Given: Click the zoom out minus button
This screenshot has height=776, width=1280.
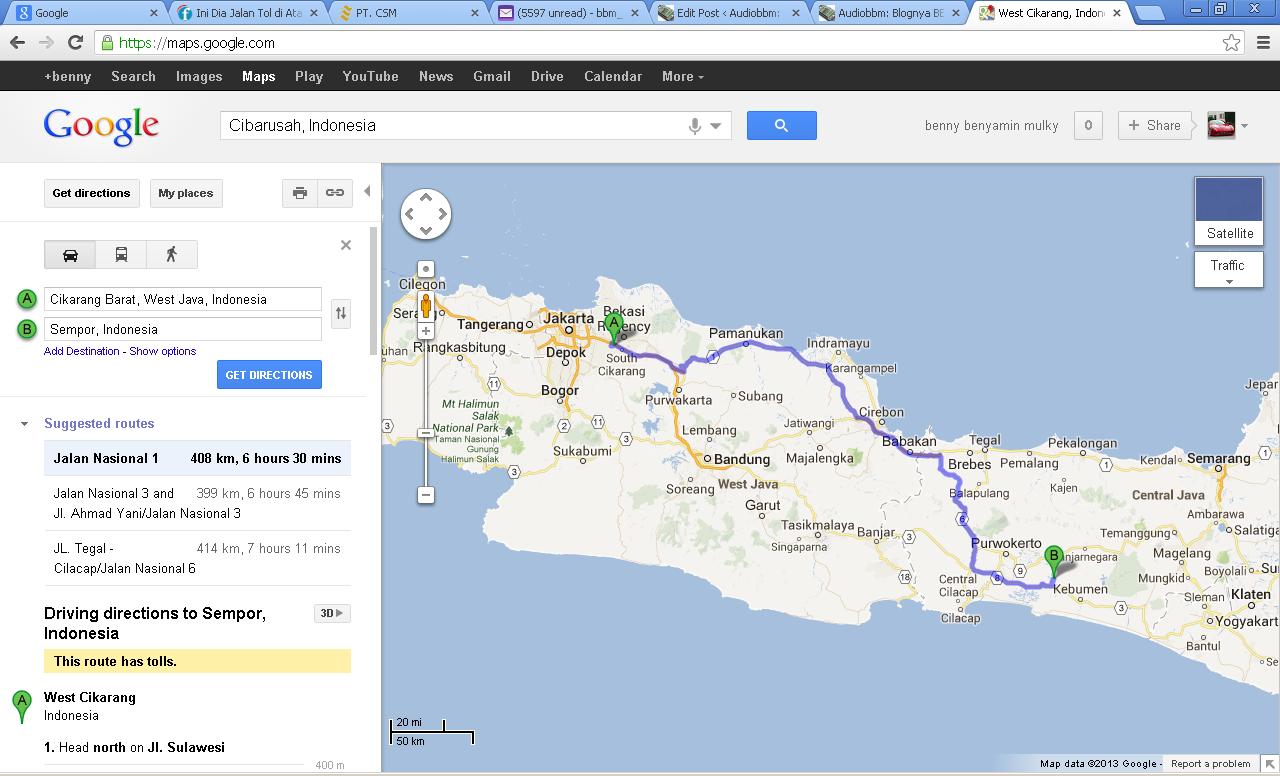Looking at the screenshot, I should 426,495.
